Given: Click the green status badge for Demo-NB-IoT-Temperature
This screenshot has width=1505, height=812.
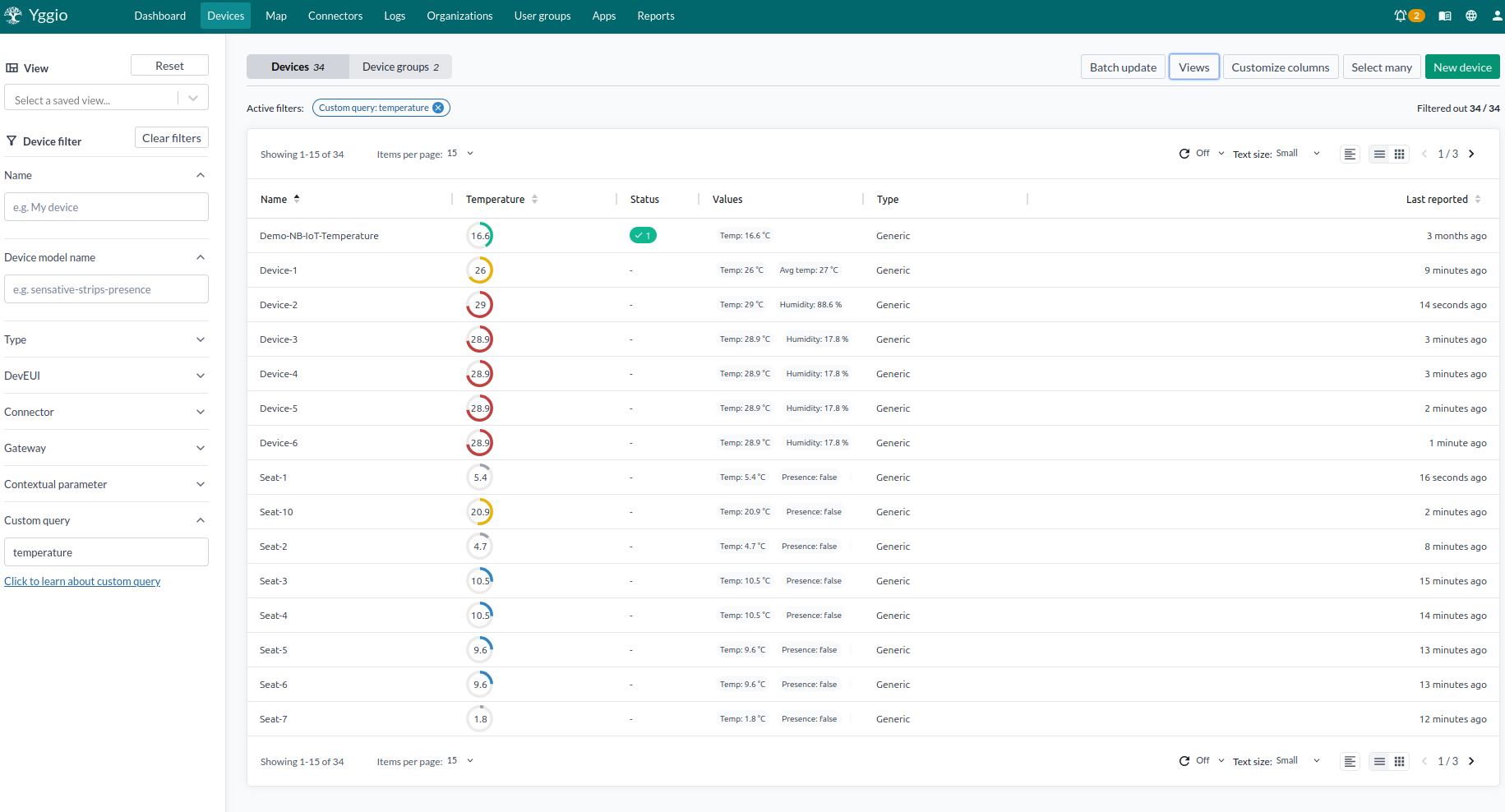Looking at the screenshot, I should click(643, 236).
